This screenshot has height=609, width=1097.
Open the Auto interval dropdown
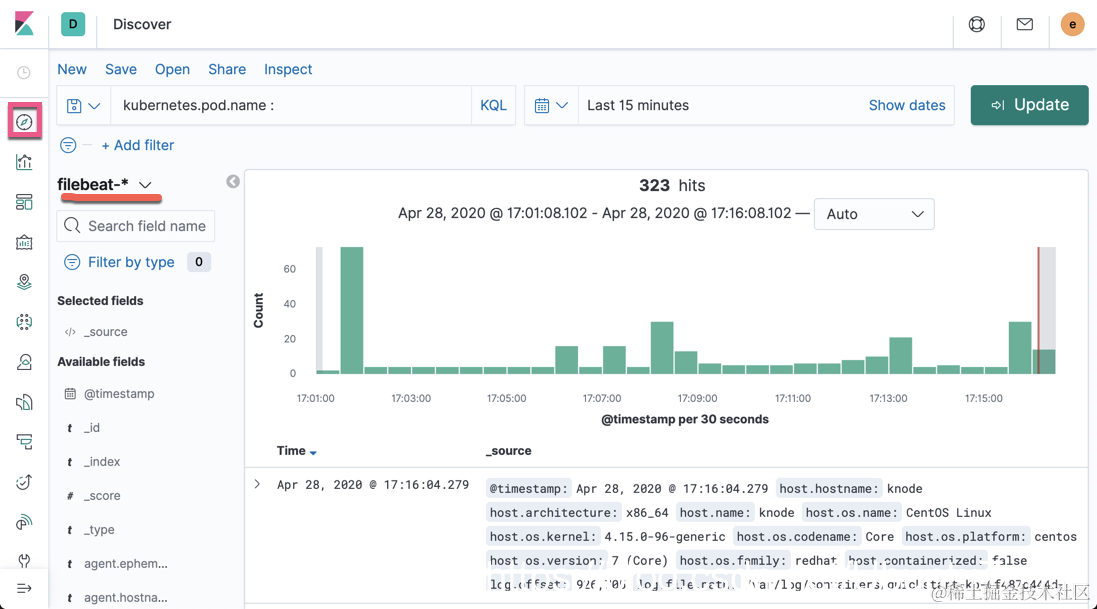[x=874, y=214]
